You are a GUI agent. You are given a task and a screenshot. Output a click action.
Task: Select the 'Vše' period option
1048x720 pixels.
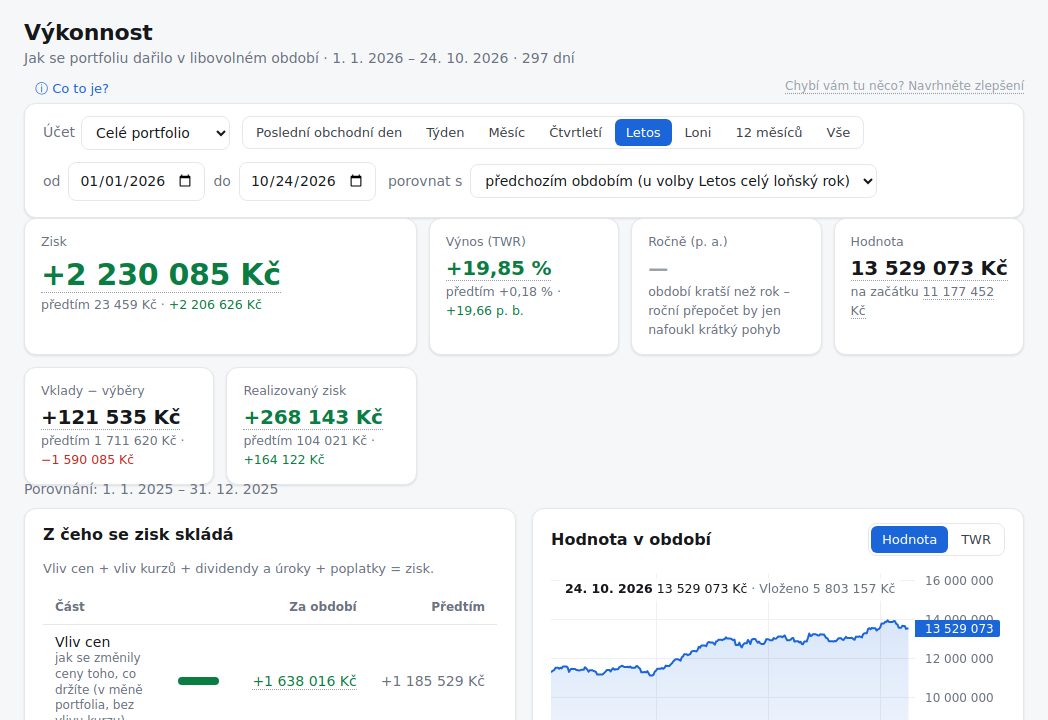coord(838,132)
